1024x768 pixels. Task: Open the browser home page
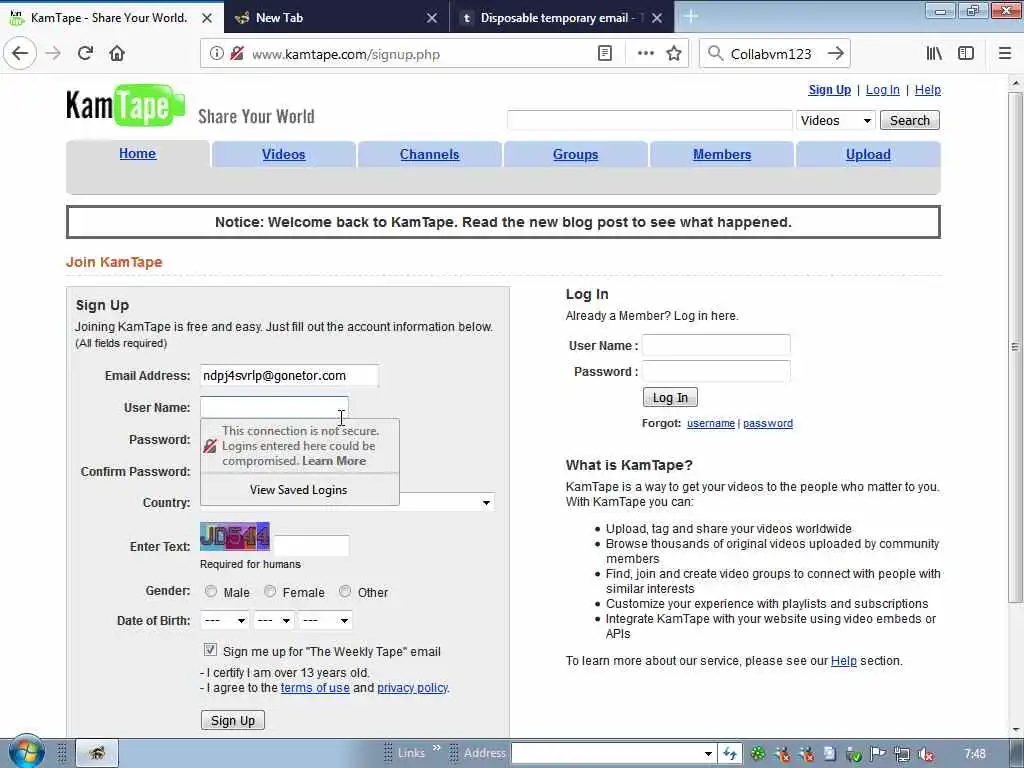(117, 53)
